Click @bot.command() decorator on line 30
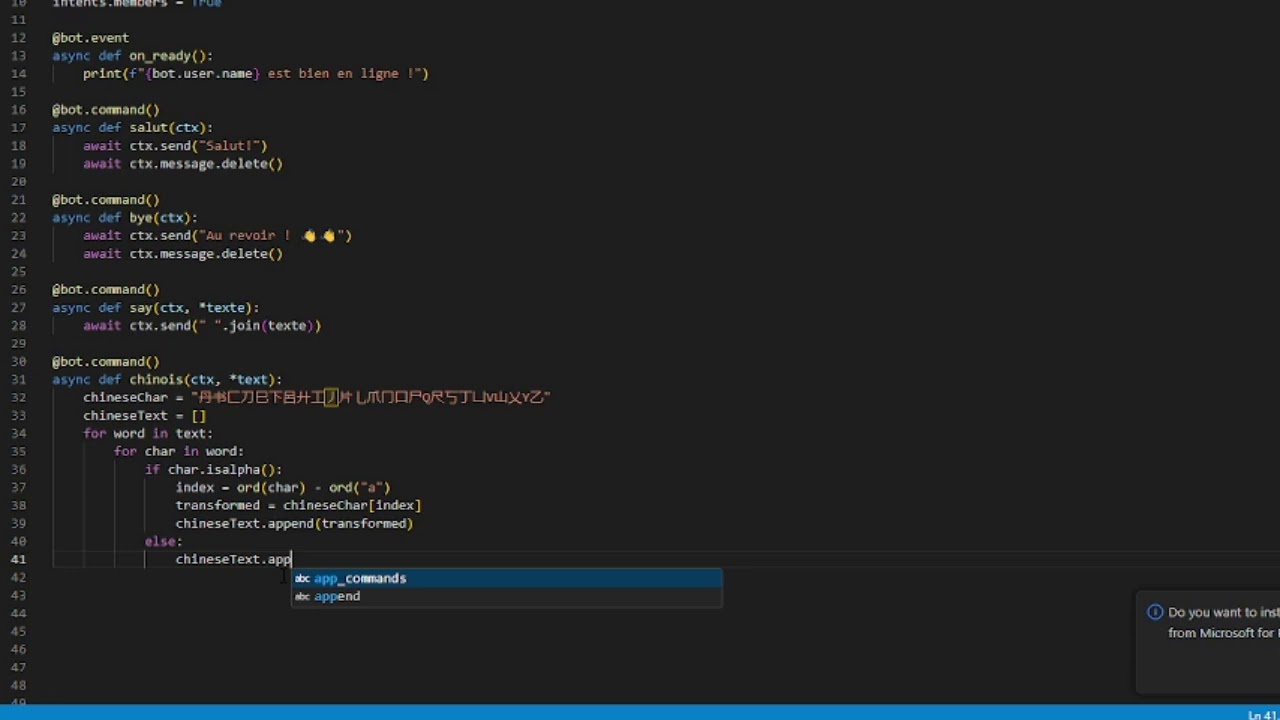The height and width of the screenshot is (720, 1280). [x=106, y=362]
